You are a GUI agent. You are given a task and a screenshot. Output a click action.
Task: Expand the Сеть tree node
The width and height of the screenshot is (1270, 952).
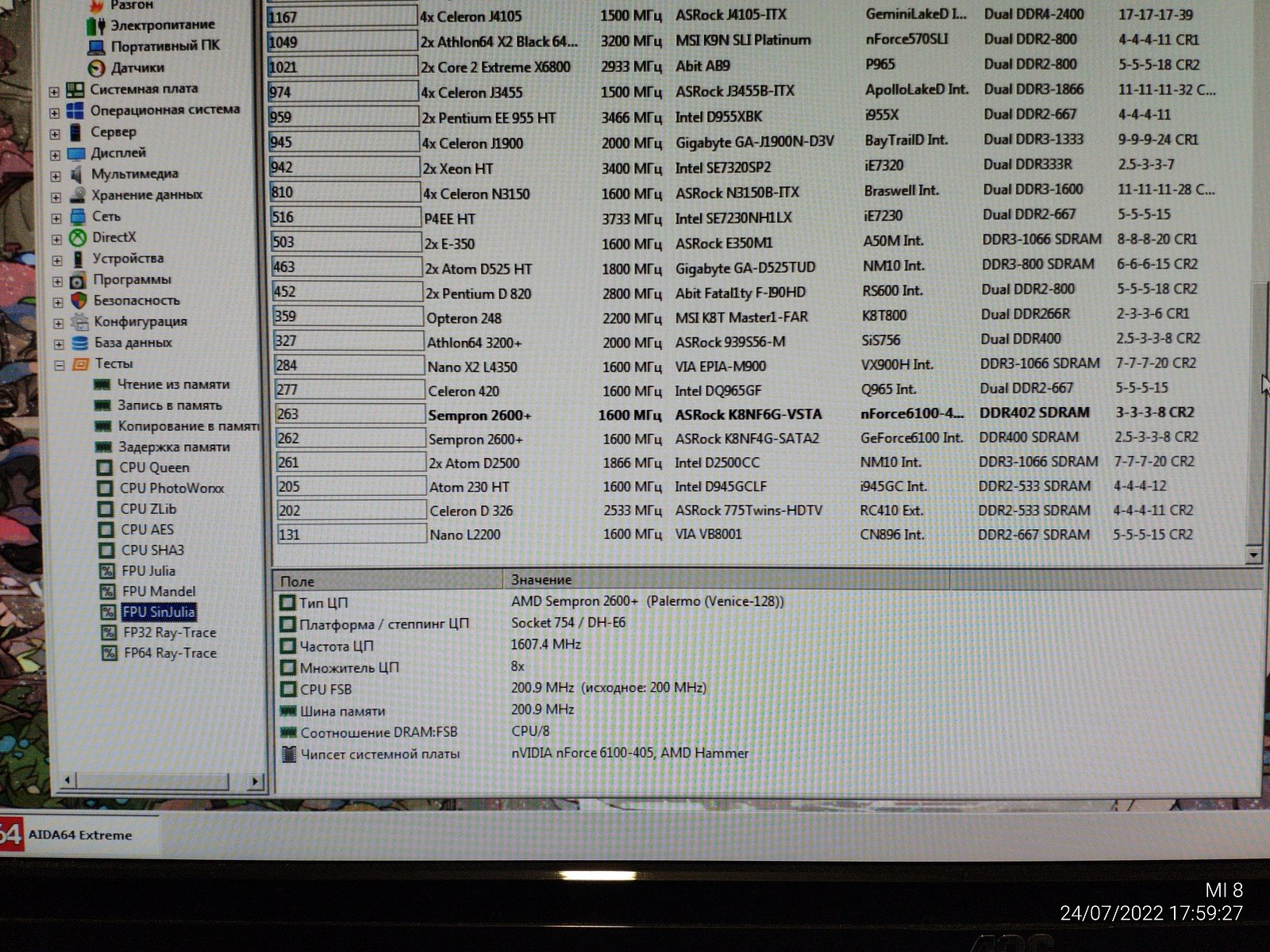[x=56, y=219]
